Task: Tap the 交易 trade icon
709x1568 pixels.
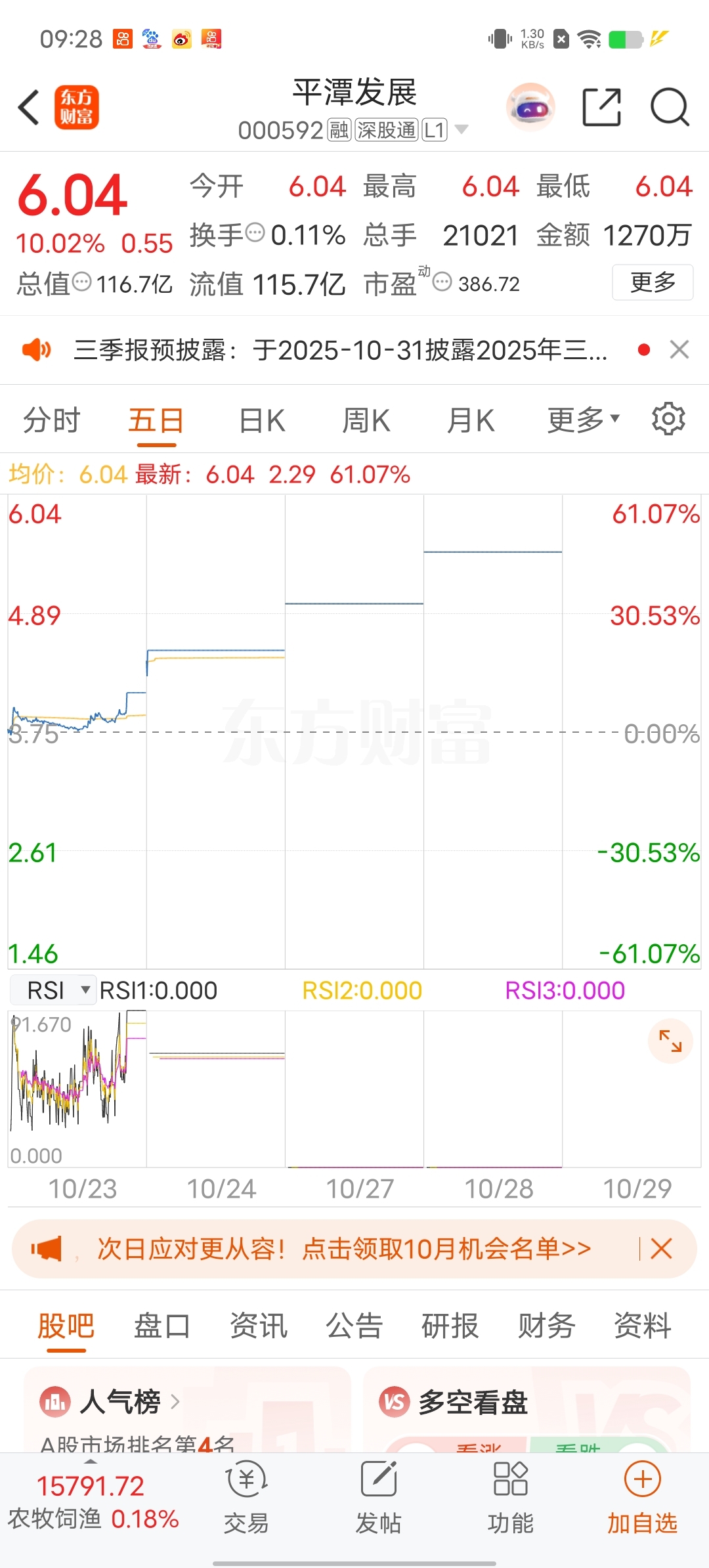Action: coord(246,1498)
